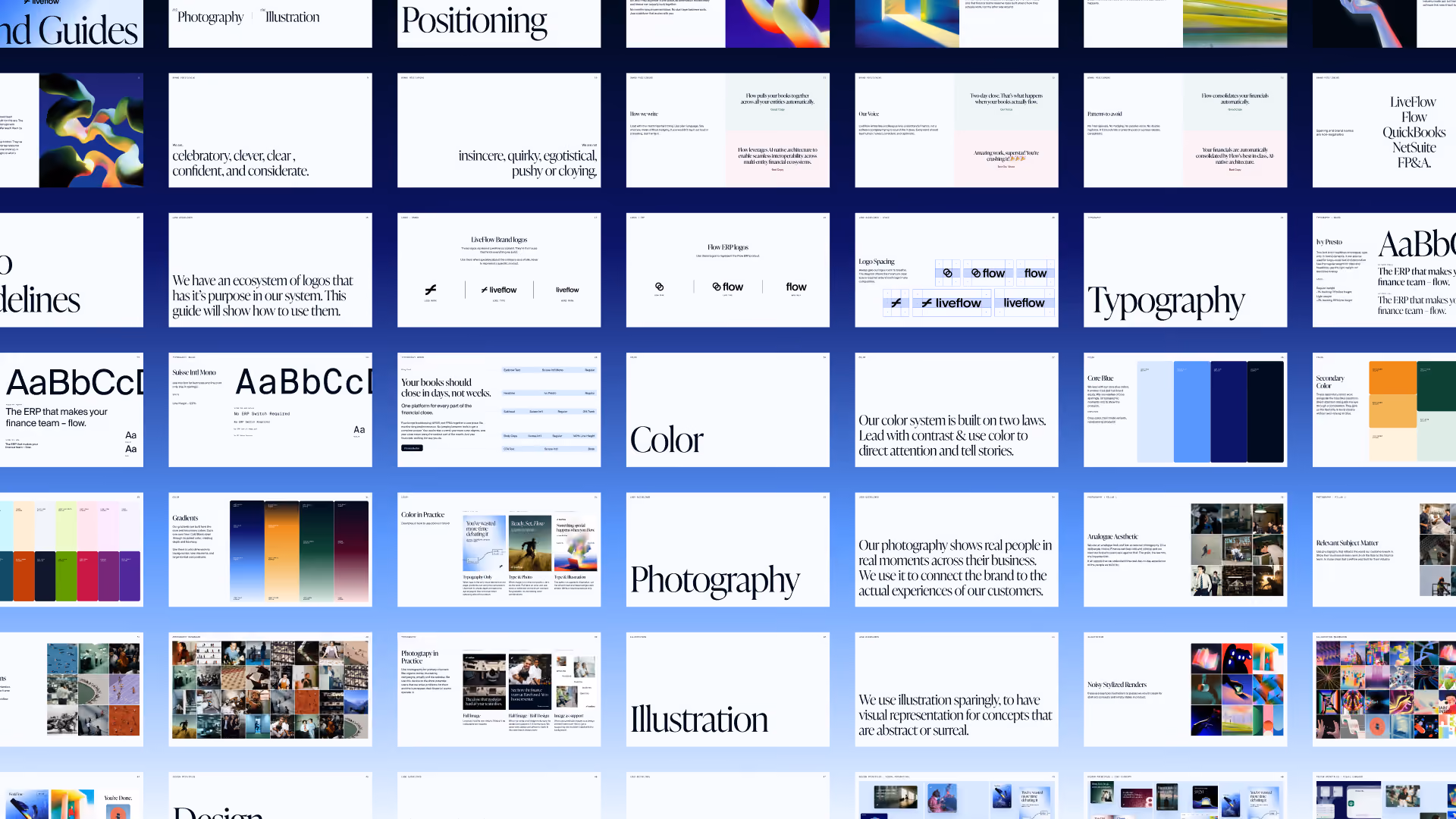Pick the green gradient strip in Gradients slide
This screenshot has height=819, width=1456.
(x=316, y=551)
